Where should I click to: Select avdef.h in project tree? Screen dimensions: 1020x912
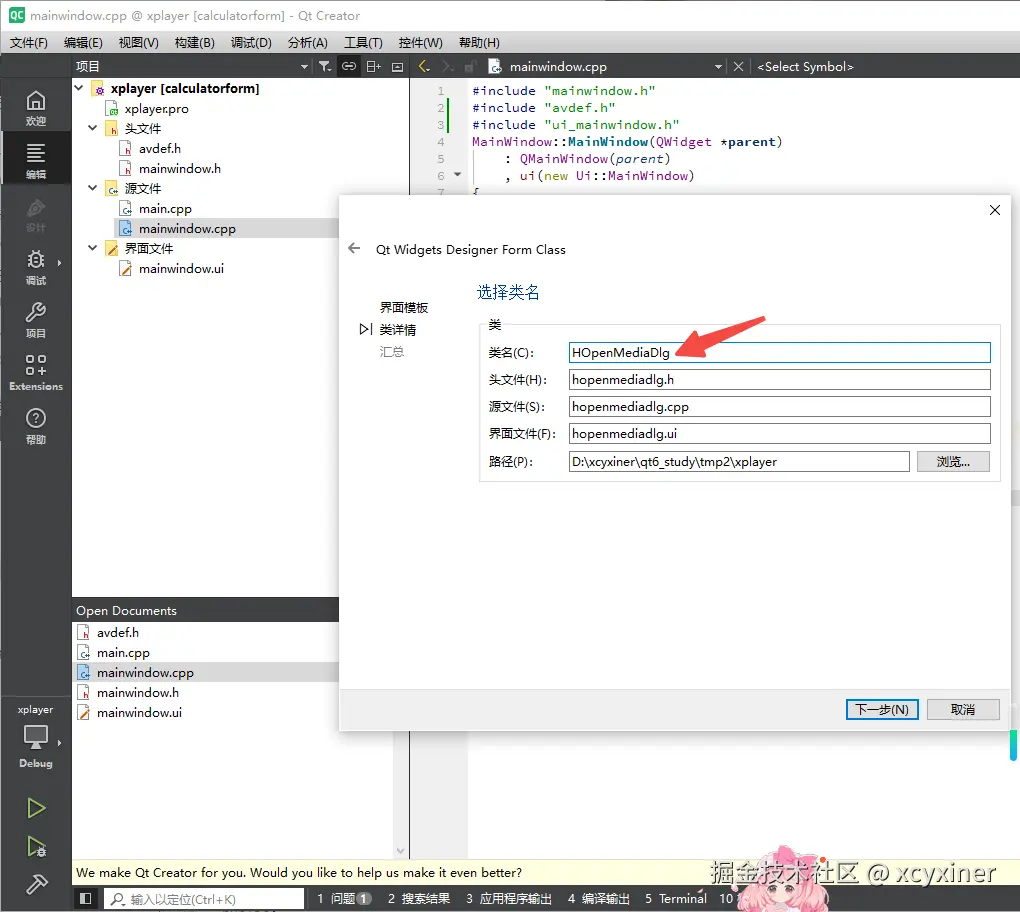tap(159, 148)
